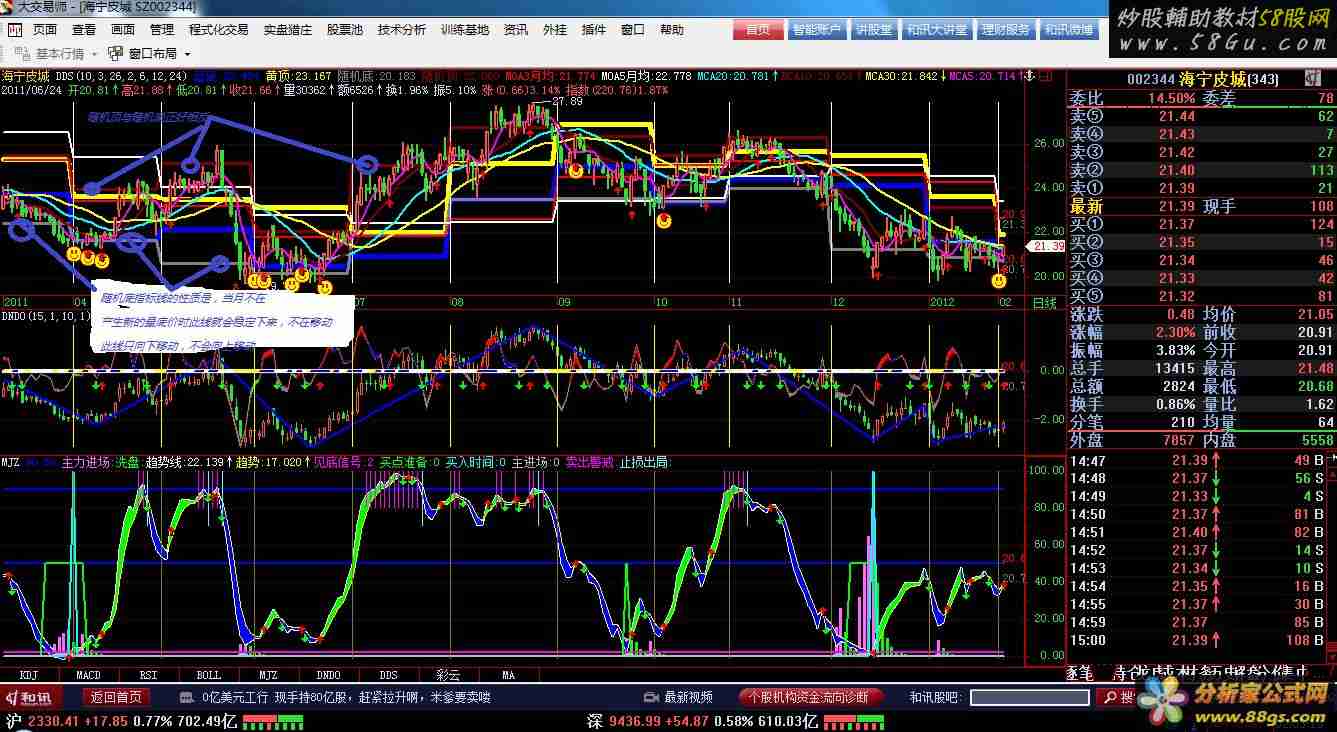Open the 页面 menu

(x=45, y=30)
